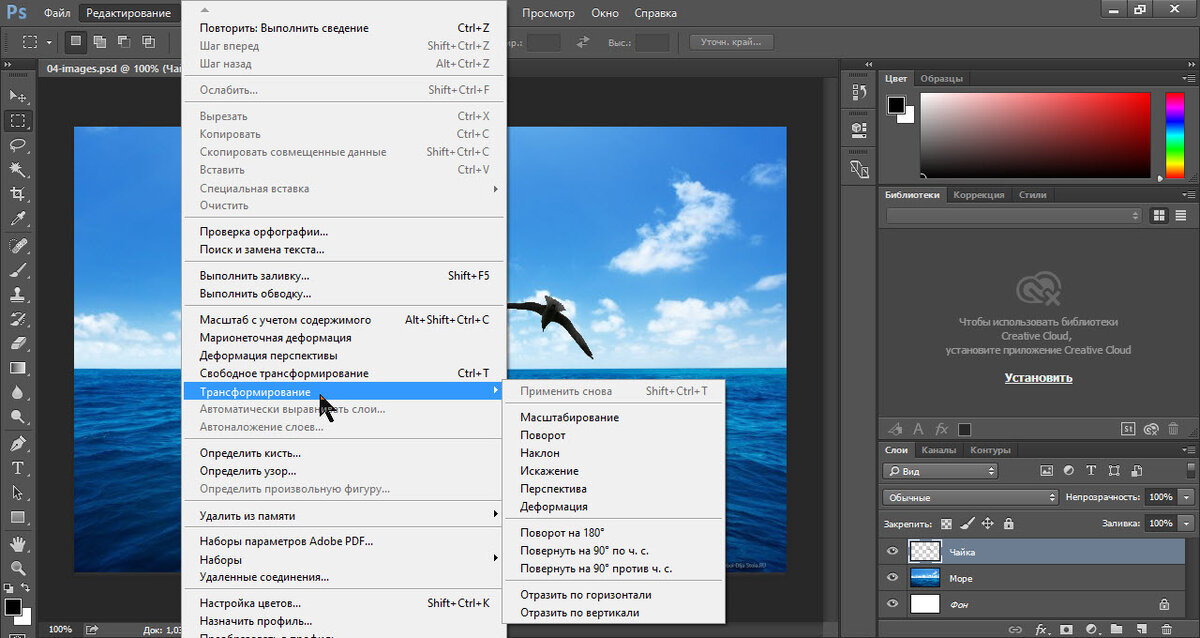Screen dimensions: 1200x638
Task: Select the Чайка layer thumbnail
Action: click(925, 551)
